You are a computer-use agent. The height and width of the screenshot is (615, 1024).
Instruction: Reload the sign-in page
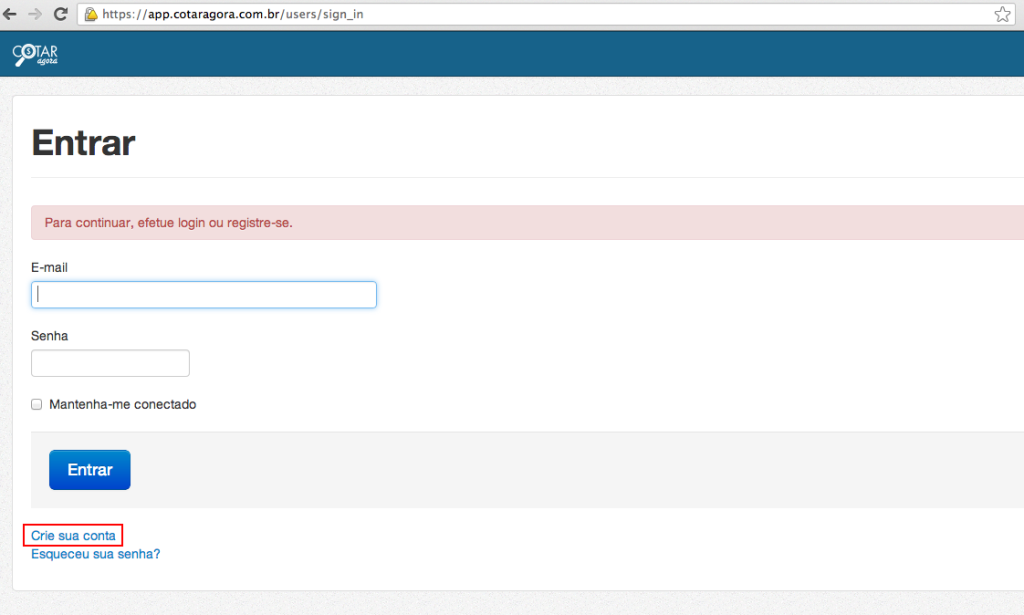pyautogui.click(x=62, y=14)
